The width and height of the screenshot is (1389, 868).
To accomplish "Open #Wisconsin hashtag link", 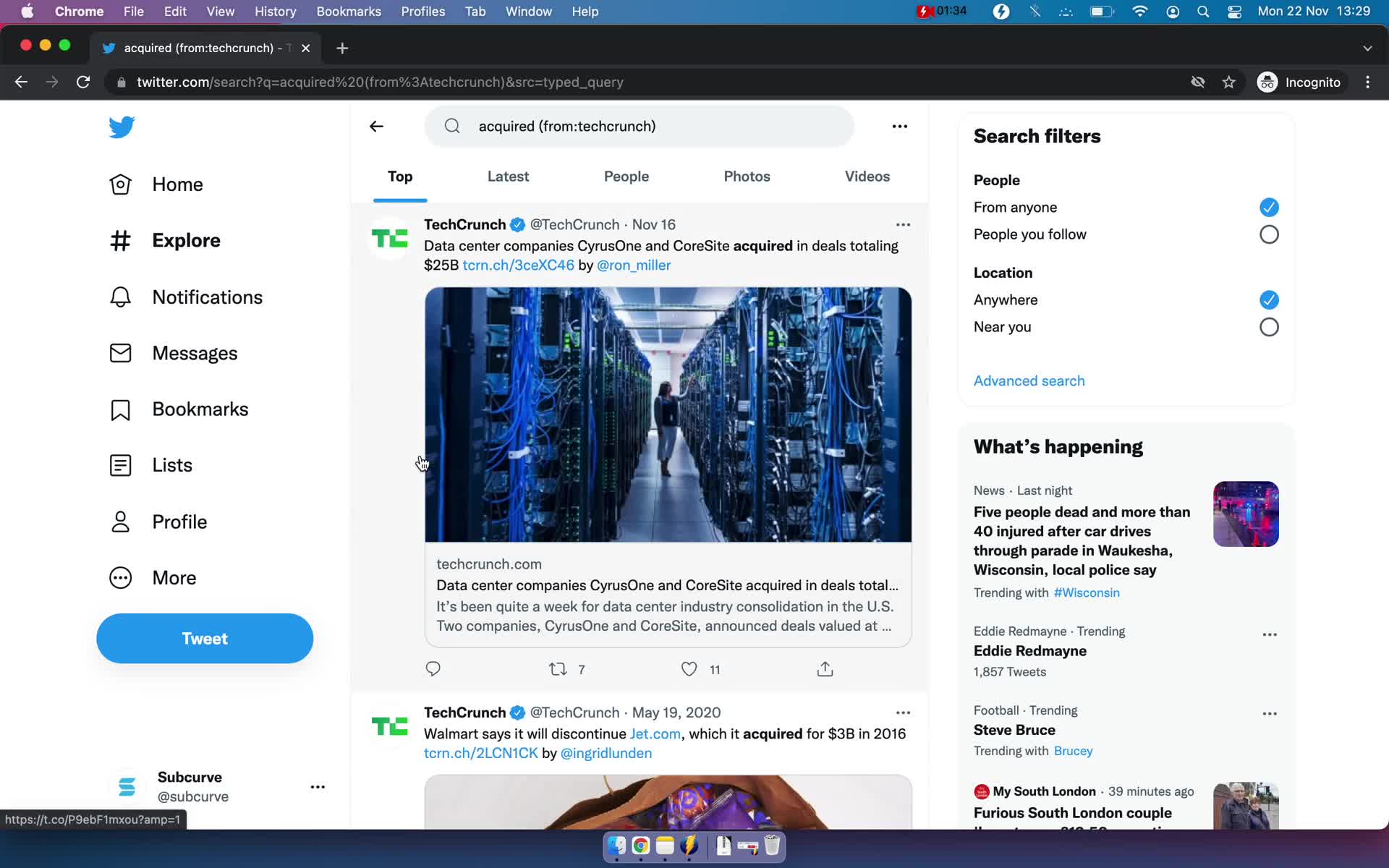I will [1087, 593].
